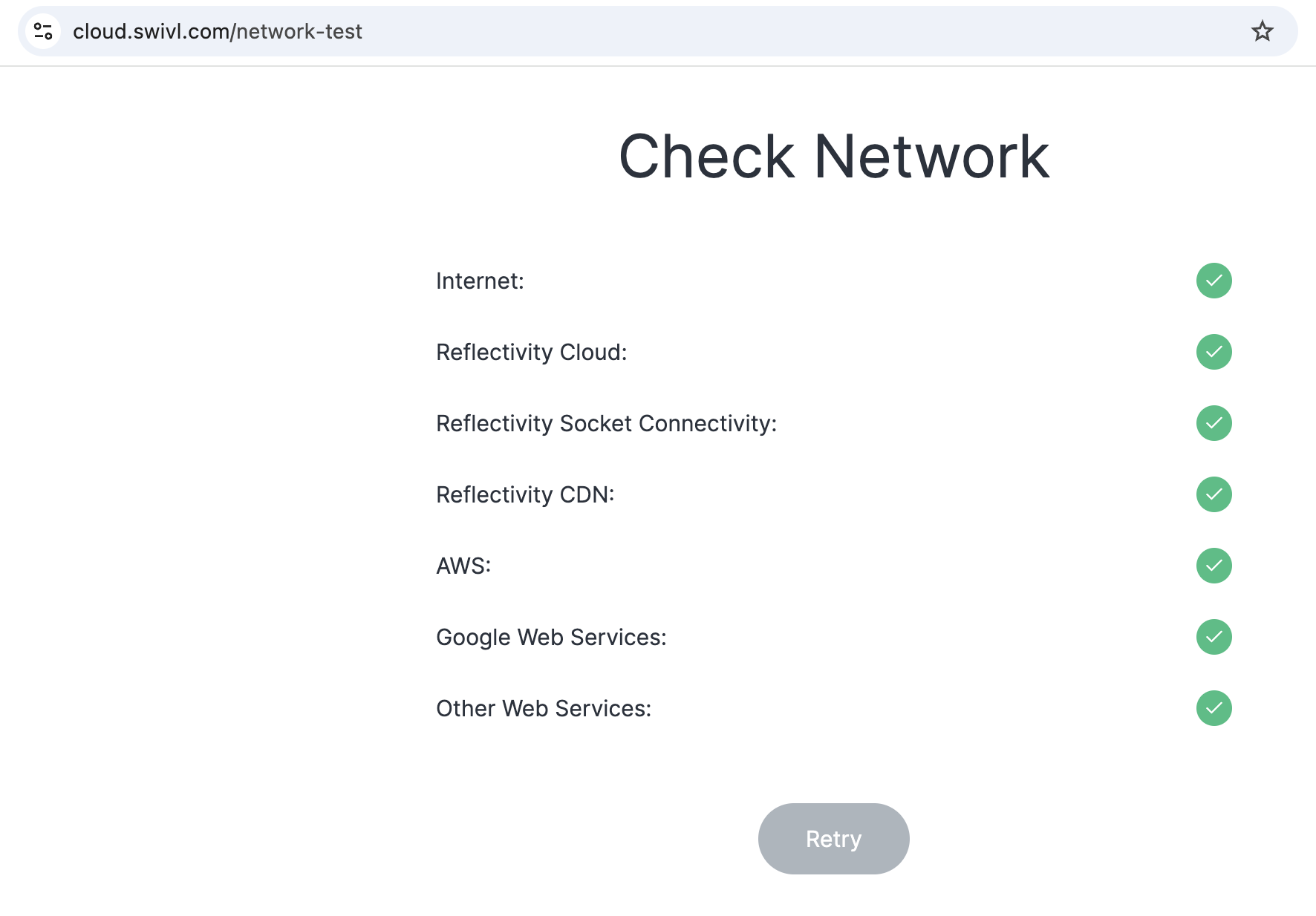Click the site information icon in address bar
Image resolution: width=1316 pixels, height=916 pixels.
tap(43, 31)
